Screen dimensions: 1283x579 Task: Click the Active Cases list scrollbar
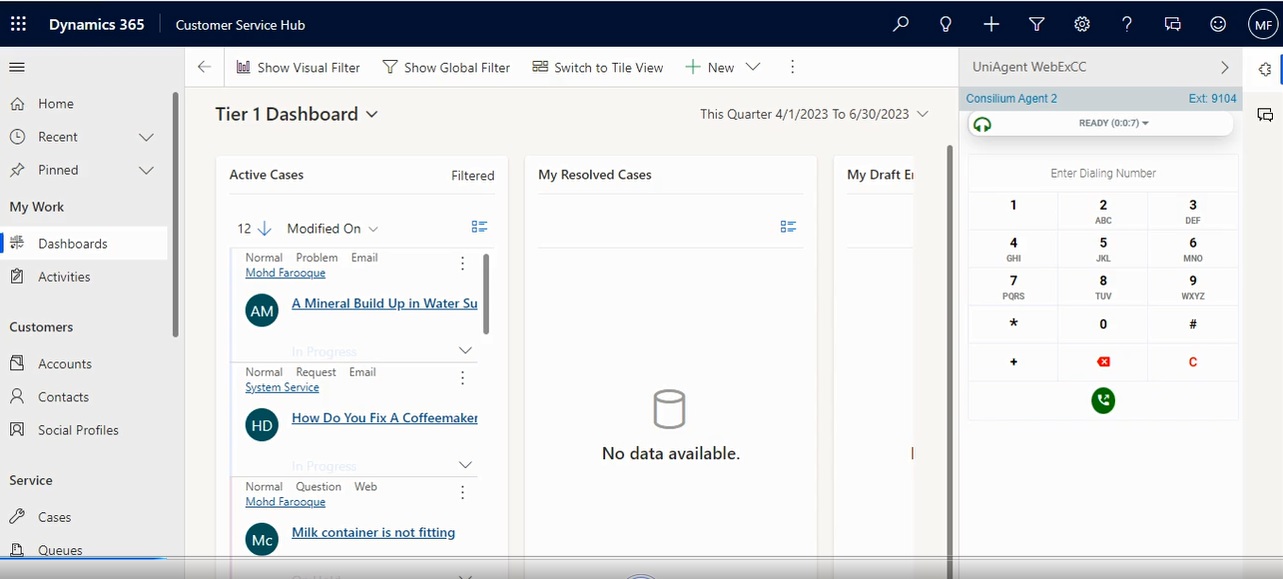click(x=486, y=293)
